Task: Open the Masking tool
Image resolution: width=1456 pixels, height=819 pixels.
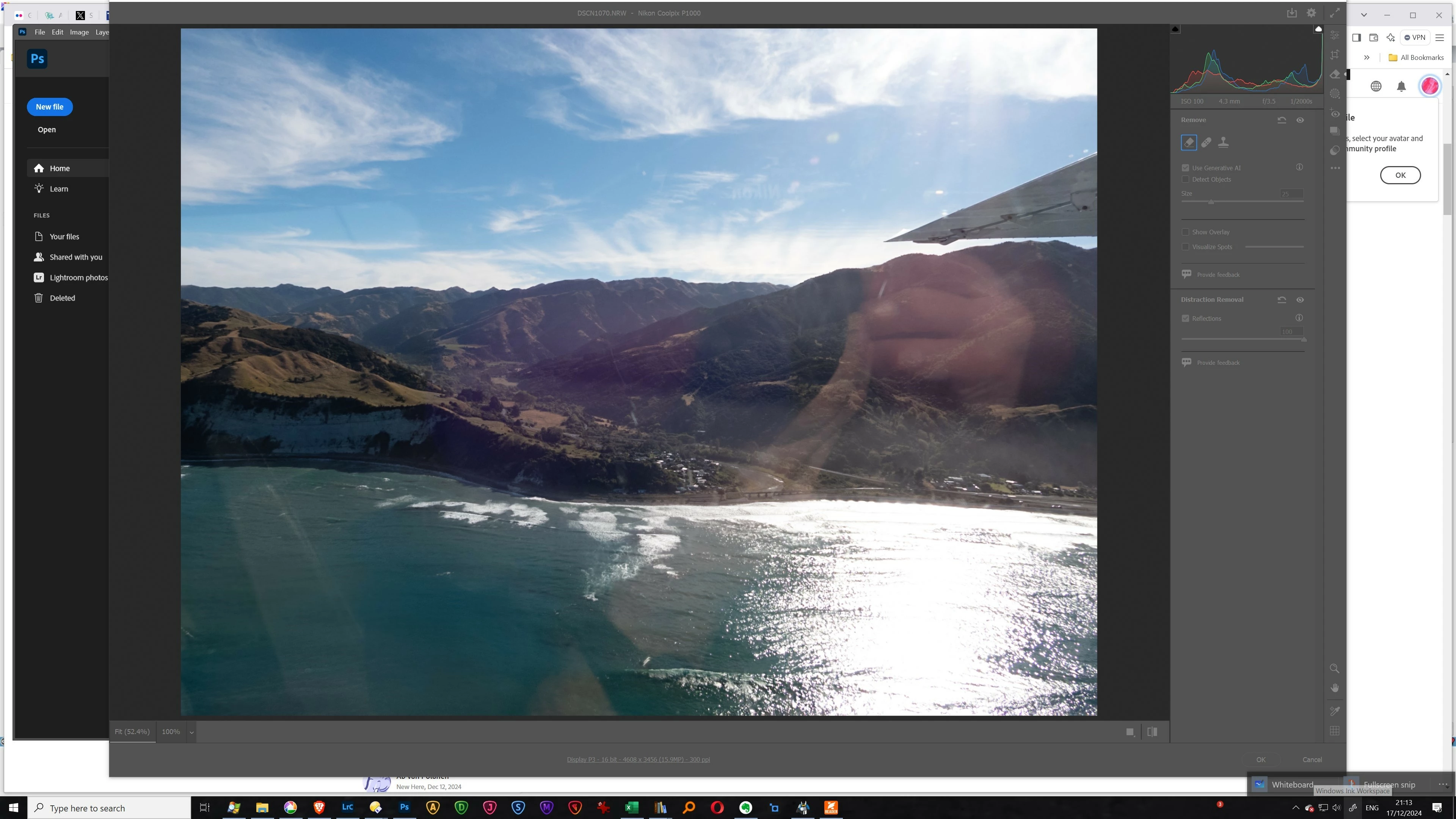Action: 1335,94
